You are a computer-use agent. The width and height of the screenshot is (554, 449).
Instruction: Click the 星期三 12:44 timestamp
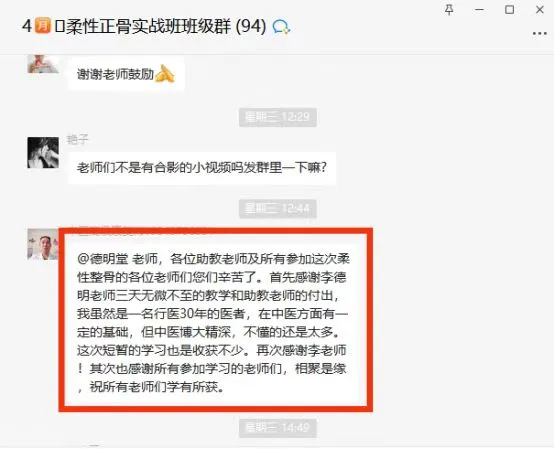click(x=277, y=208)
